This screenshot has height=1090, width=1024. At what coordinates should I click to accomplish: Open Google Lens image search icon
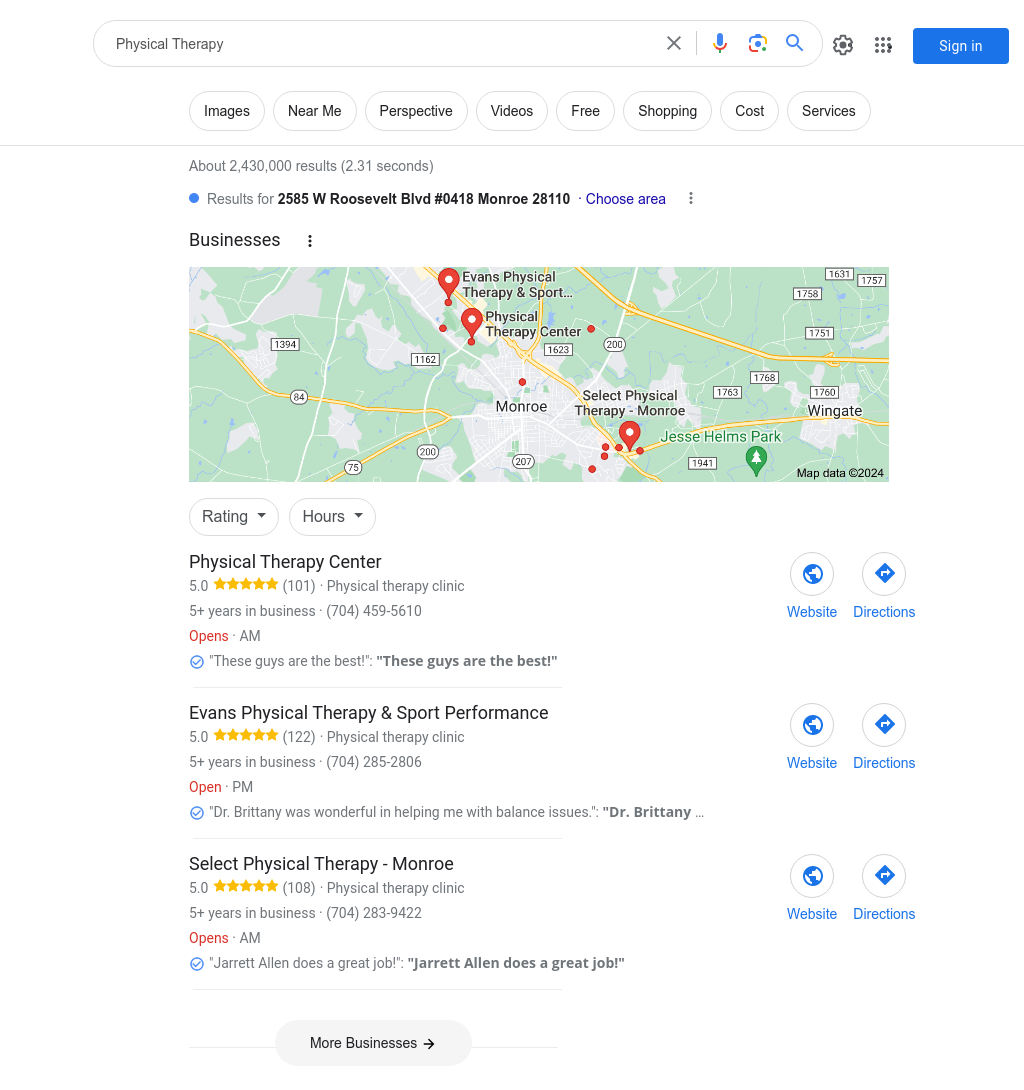tap(757, 44)
